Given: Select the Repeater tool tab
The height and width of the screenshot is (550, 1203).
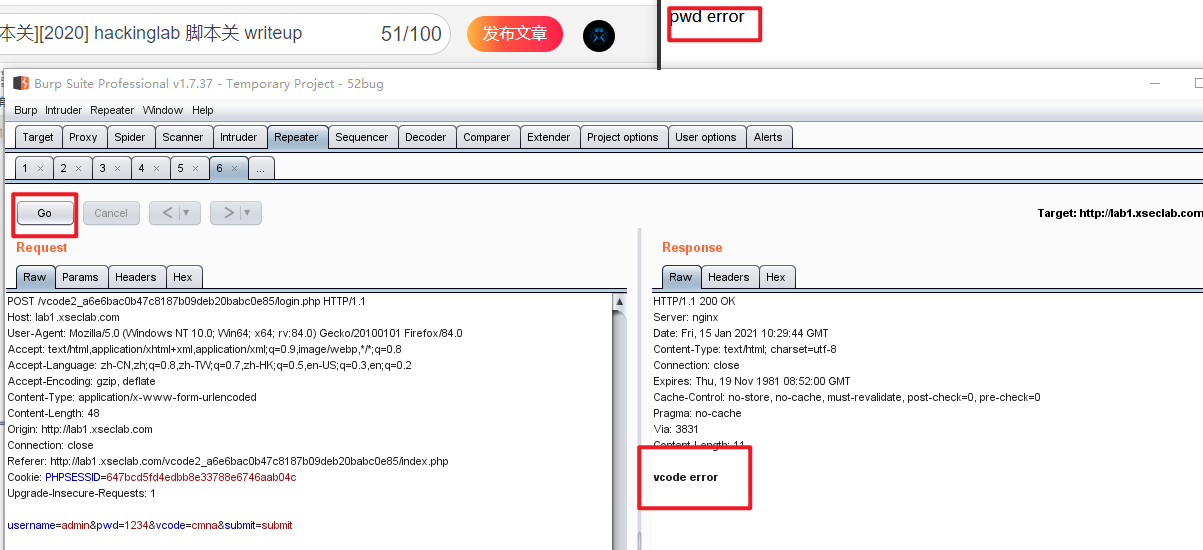Looking at the screenshot, I should 296,137.
